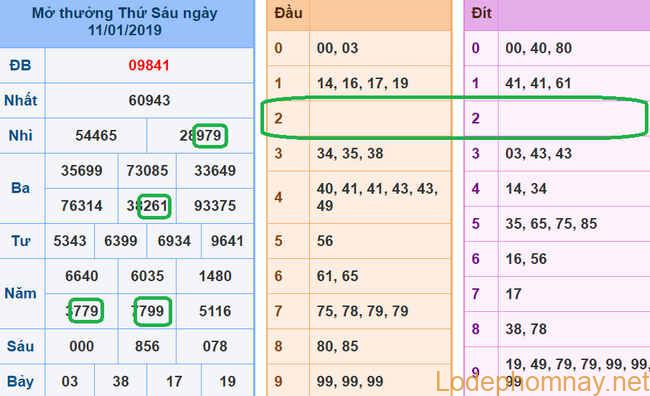The height and width of the screenshot is (396, 650).
Task: Click the Bảy prize number 38
Action: pyautogui.click(x=121, y=381)
